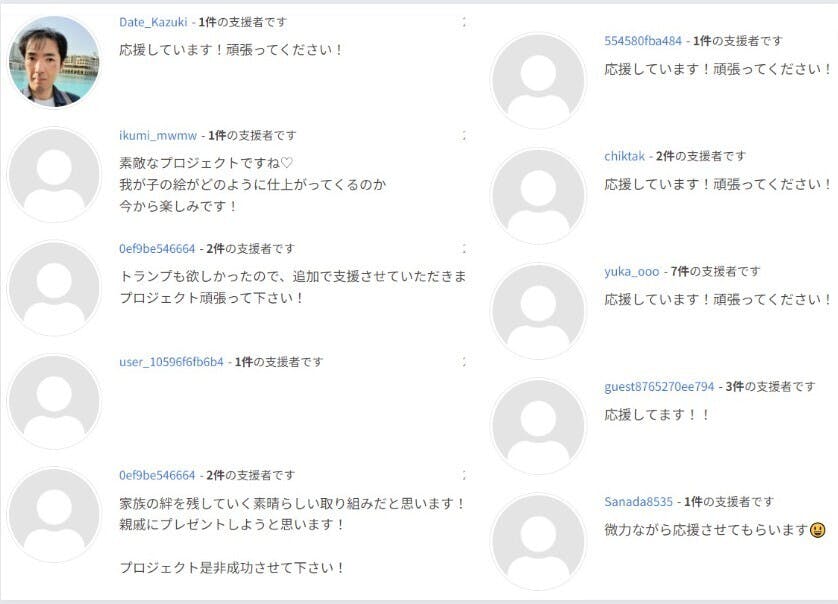Screen dimensions: 838x604
Task: Open the Date_Kazuki username link
Action: tap(153, 22)
